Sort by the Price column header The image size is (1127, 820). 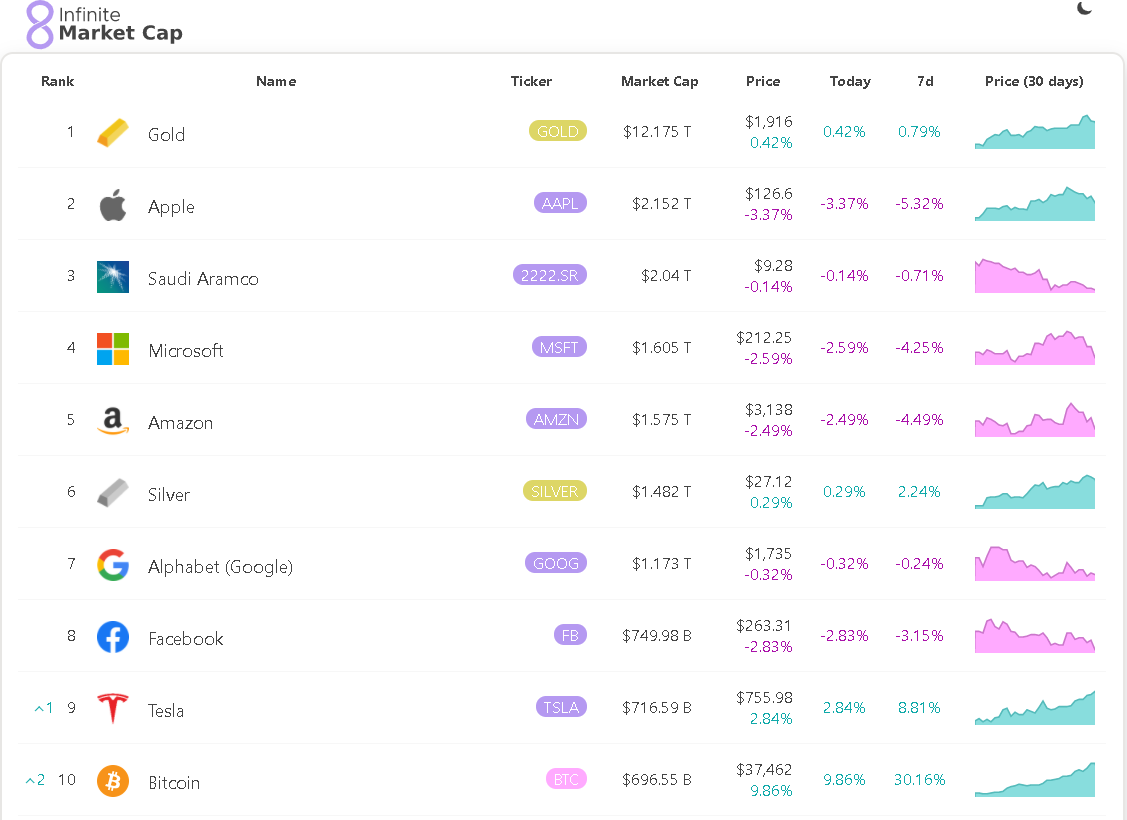[763, 81]
